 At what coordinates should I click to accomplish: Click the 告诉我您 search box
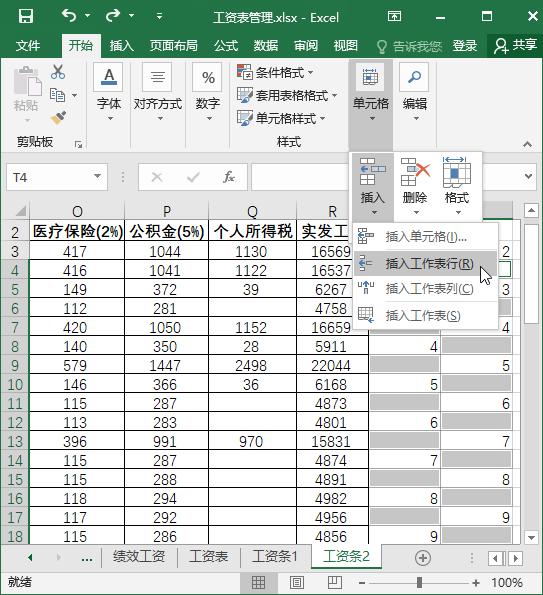pyautogui.click(x=409, y=47)
